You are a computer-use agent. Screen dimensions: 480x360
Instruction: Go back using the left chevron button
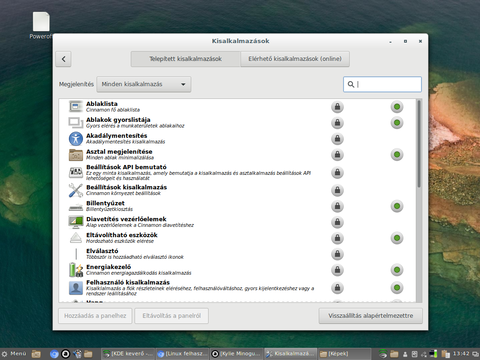63,59
